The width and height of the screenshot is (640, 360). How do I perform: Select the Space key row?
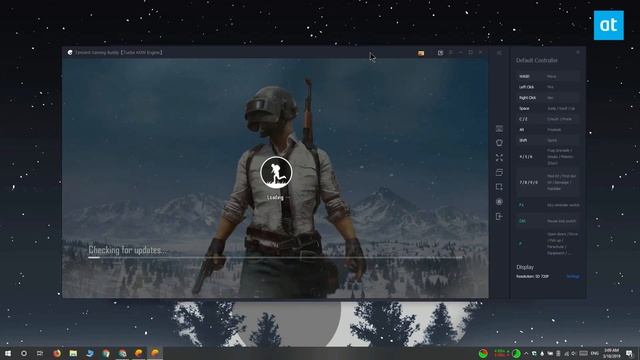pyautogui.click(x=547, y=109)
